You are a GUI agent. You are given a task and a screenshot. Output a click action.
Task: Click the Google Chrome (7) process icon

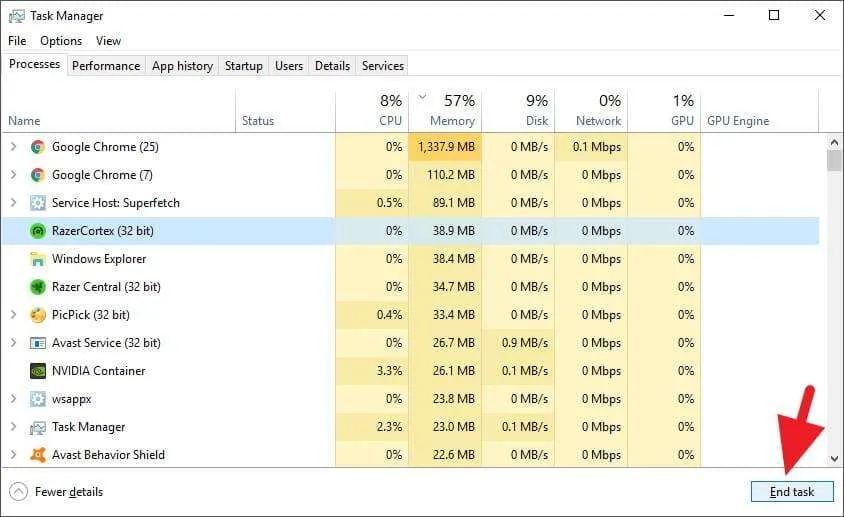click(x=38, y=175)
